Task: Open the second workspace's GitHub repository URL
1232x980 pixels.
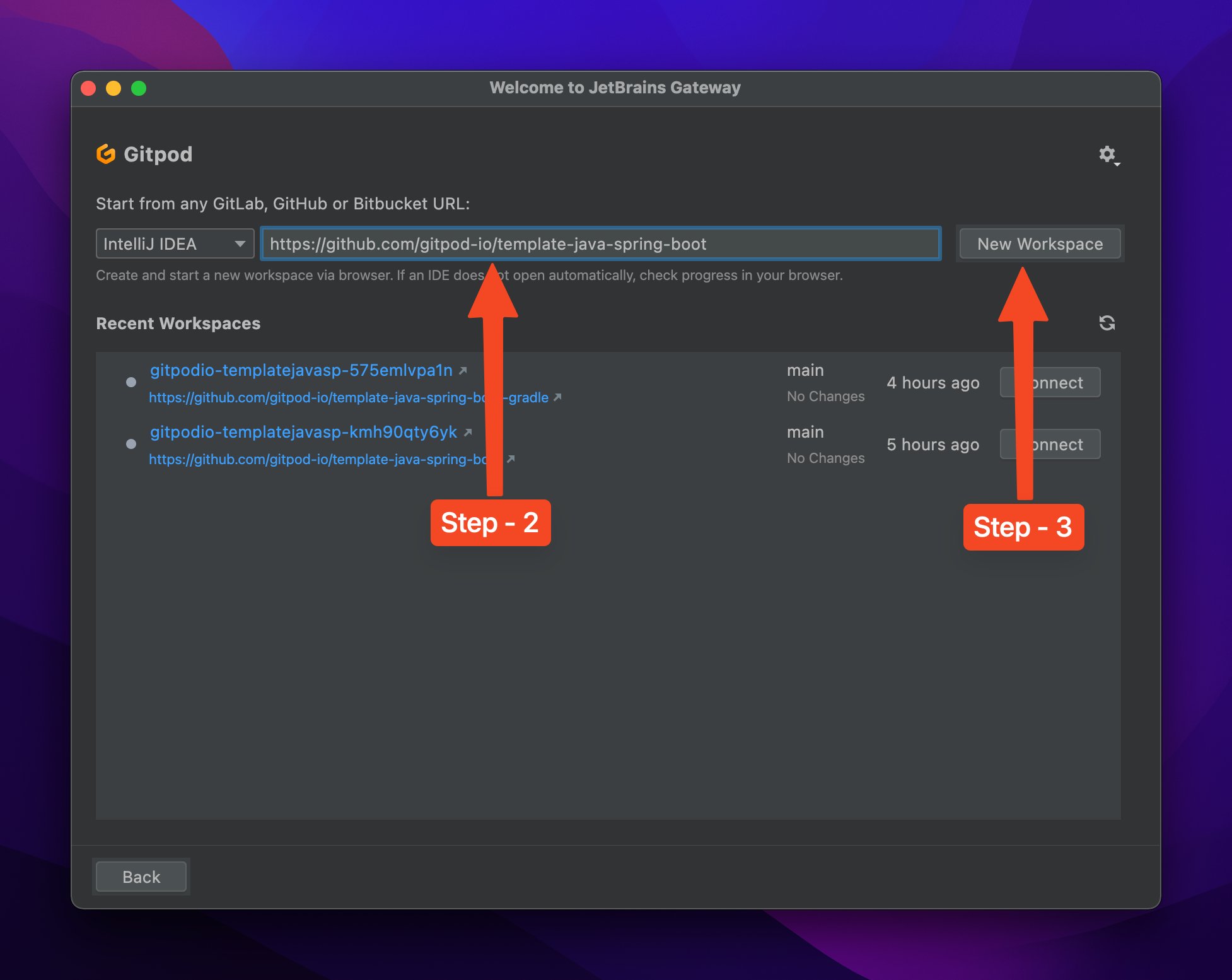Action: pos(325,459)
